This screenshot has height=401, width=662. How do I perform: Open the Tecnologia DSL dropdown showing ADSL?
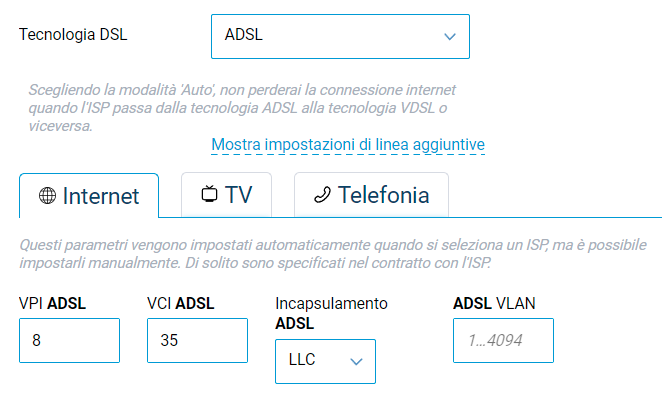pos(340,36)
